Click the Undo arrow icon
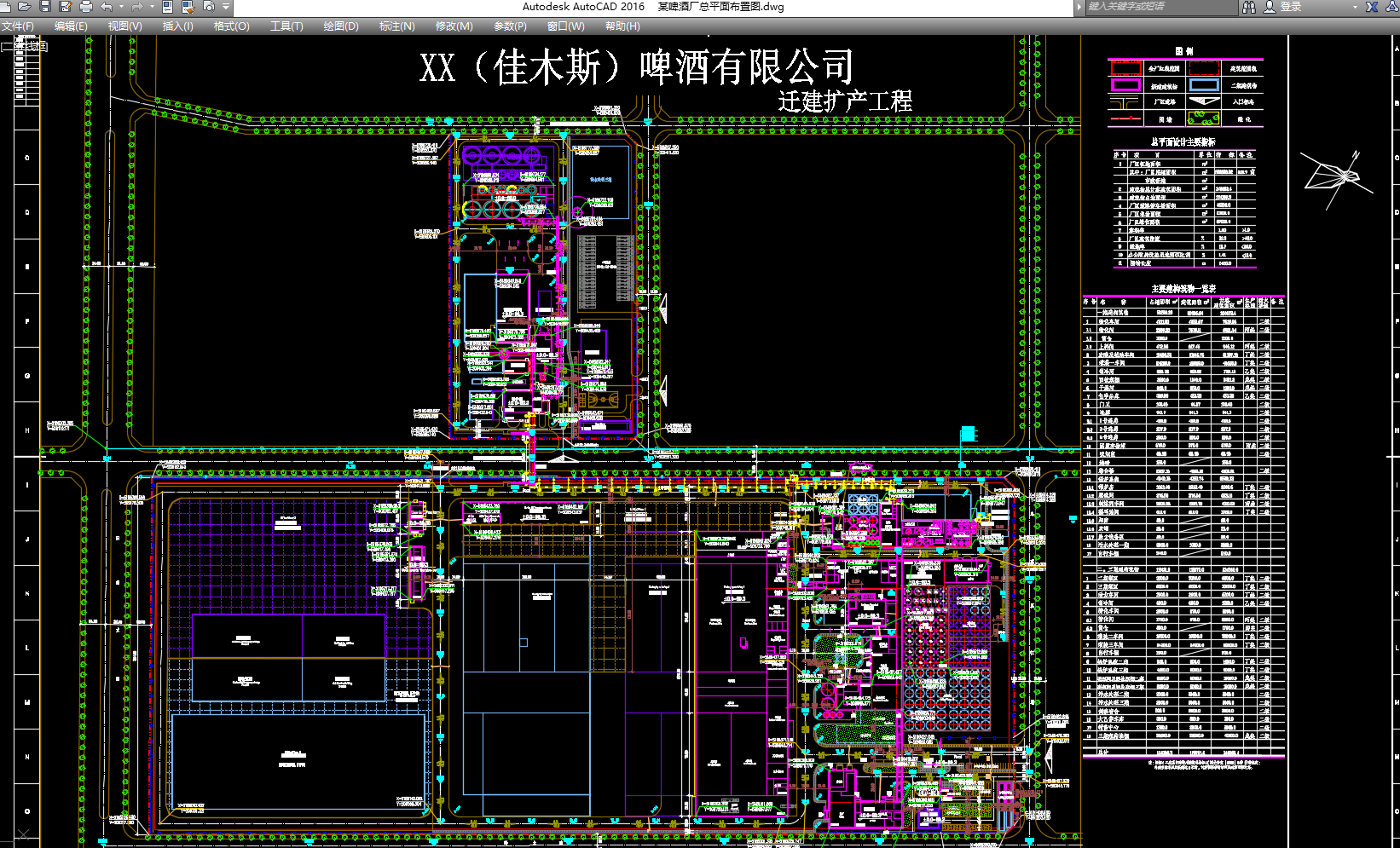 tap(107, 7)
